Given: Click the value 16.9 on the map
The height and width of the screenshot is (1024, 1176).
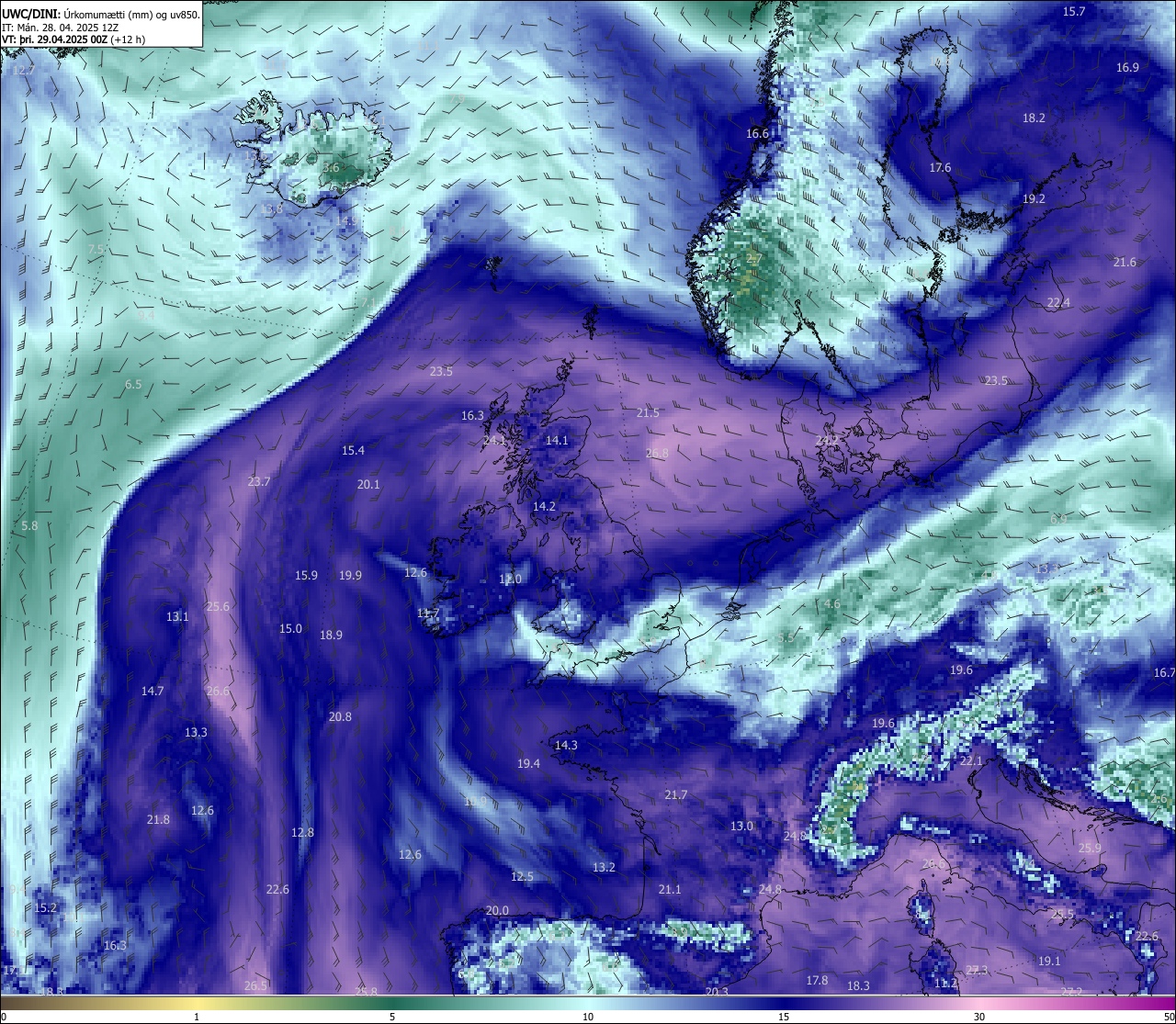Looking at the screenshot, I should tap(1127, 67).
